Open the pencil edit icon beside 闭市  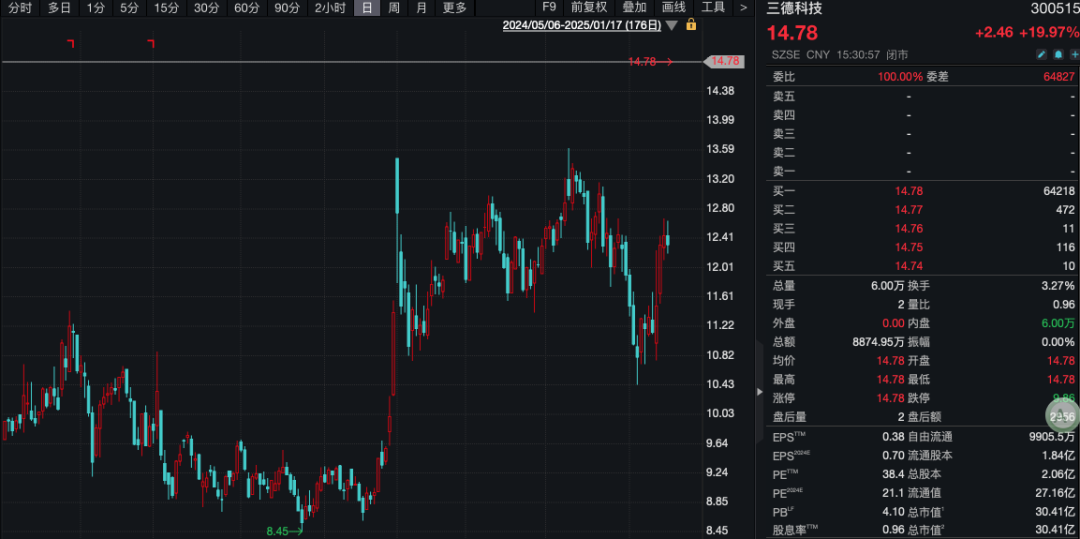point(1041,54)
